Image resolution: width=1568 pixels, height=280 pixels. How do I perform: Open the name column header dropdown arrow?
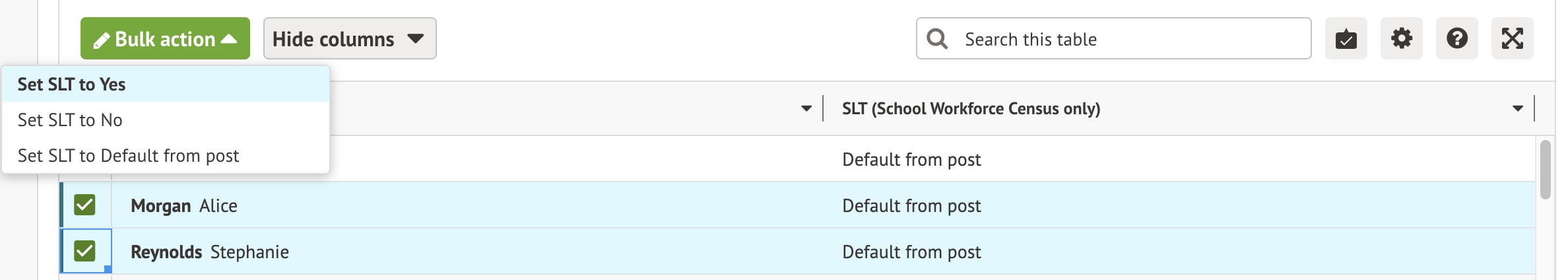(x=806, y=108)
